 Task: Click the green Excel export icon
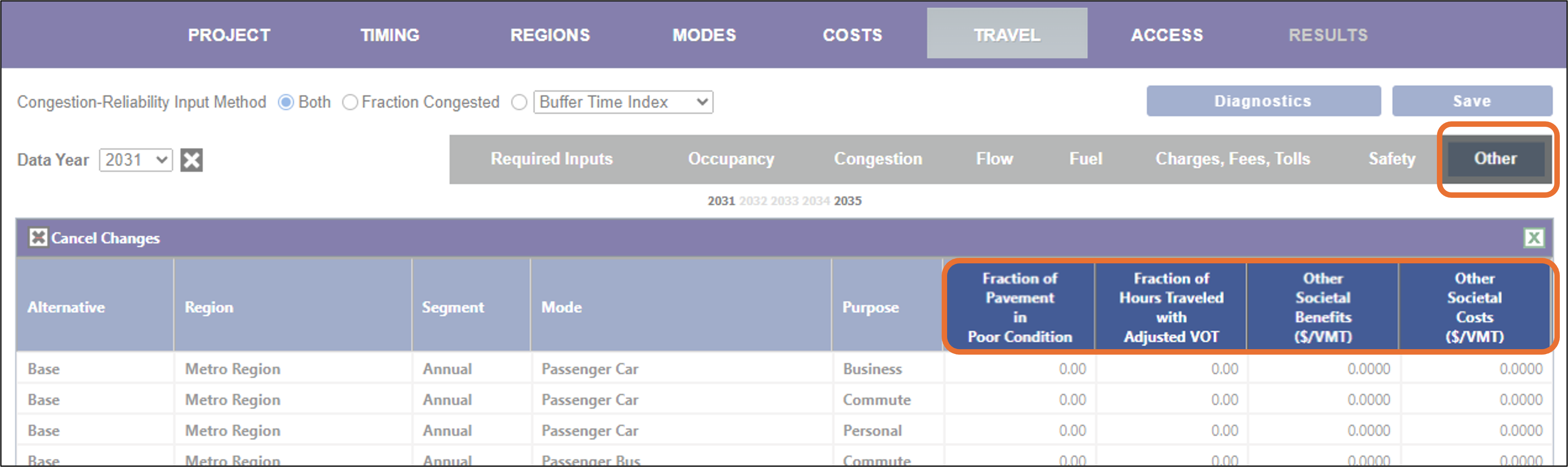point(1533,238)
